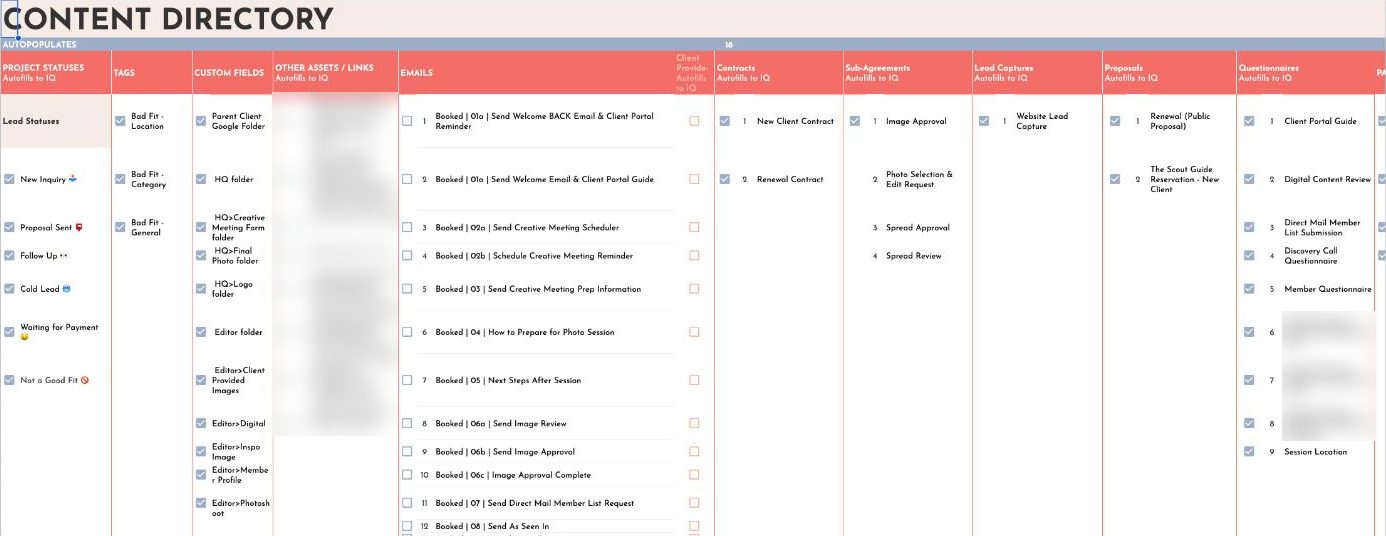This screenshot has width=1386, height=536.
Task: Click the Send Image Approval email cell
Action: (505, 451)
